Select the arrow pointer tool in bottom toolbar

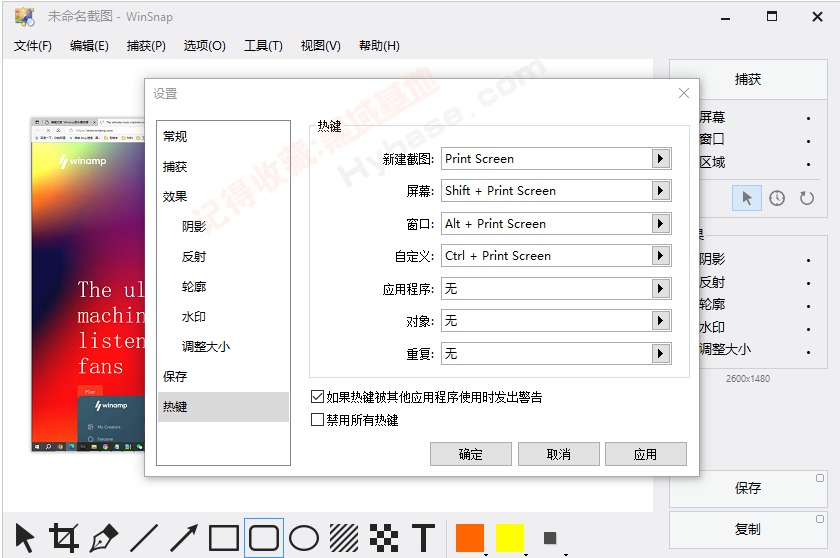point(25,538)
